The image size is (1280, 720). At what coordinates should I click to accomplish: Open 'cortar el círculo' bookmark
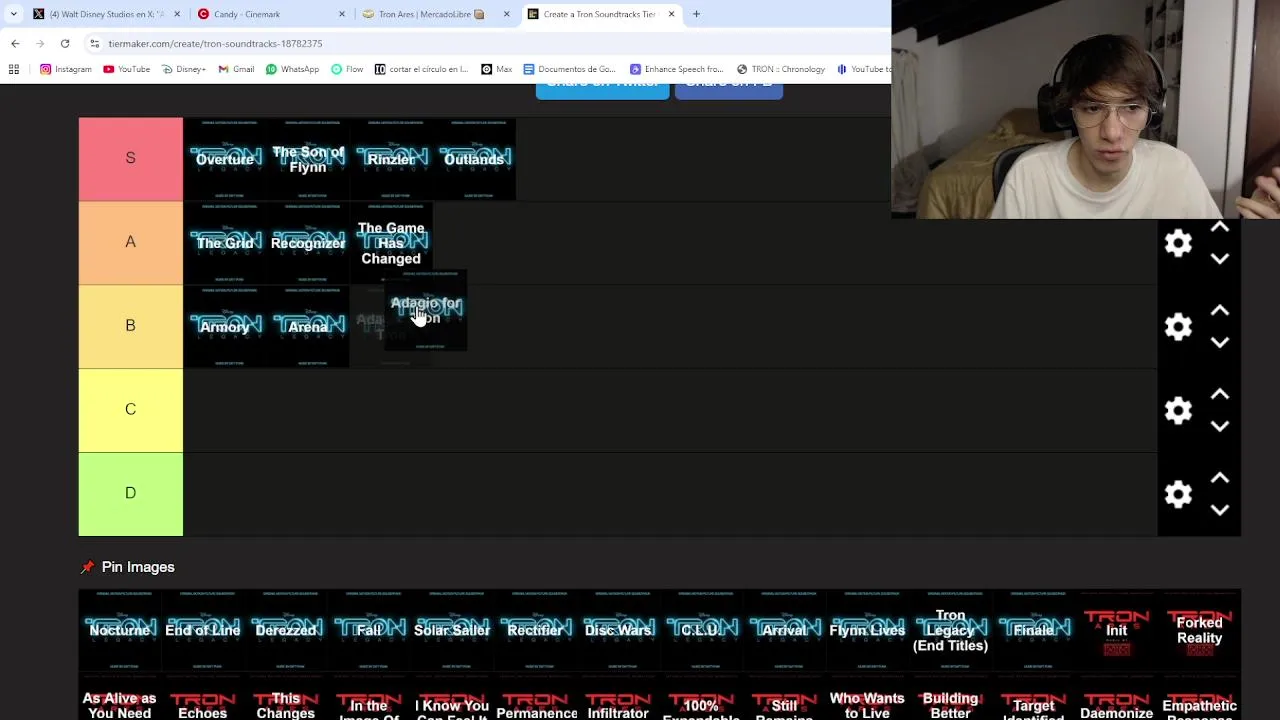(421, 69)
